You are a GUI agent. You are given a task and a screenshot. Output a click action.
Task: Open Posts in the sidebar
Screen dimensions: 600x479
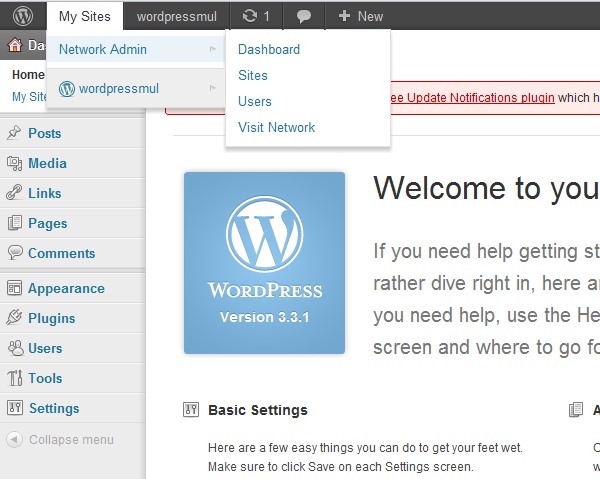click(45, 133)
